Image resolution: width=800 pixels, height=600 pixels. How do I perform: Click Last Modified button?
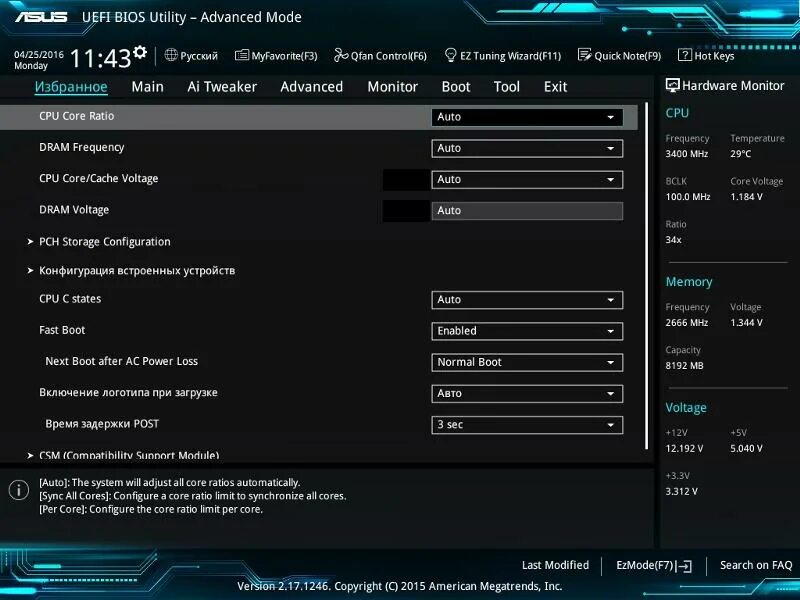[x=555, y=565]
